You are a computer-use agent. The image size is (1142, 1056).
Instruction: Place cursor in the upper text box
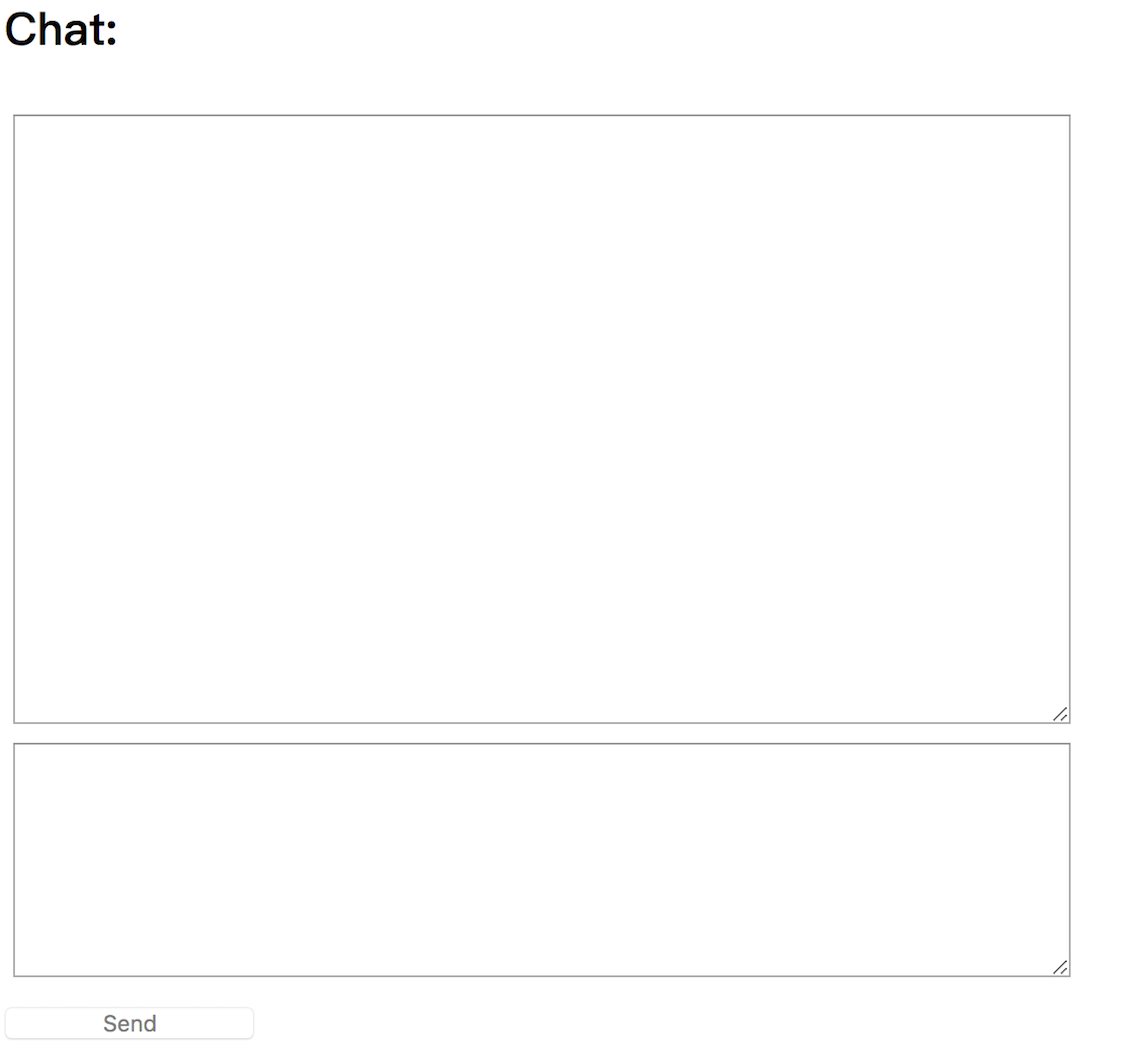pyautogui.click(x=542, y=419)
